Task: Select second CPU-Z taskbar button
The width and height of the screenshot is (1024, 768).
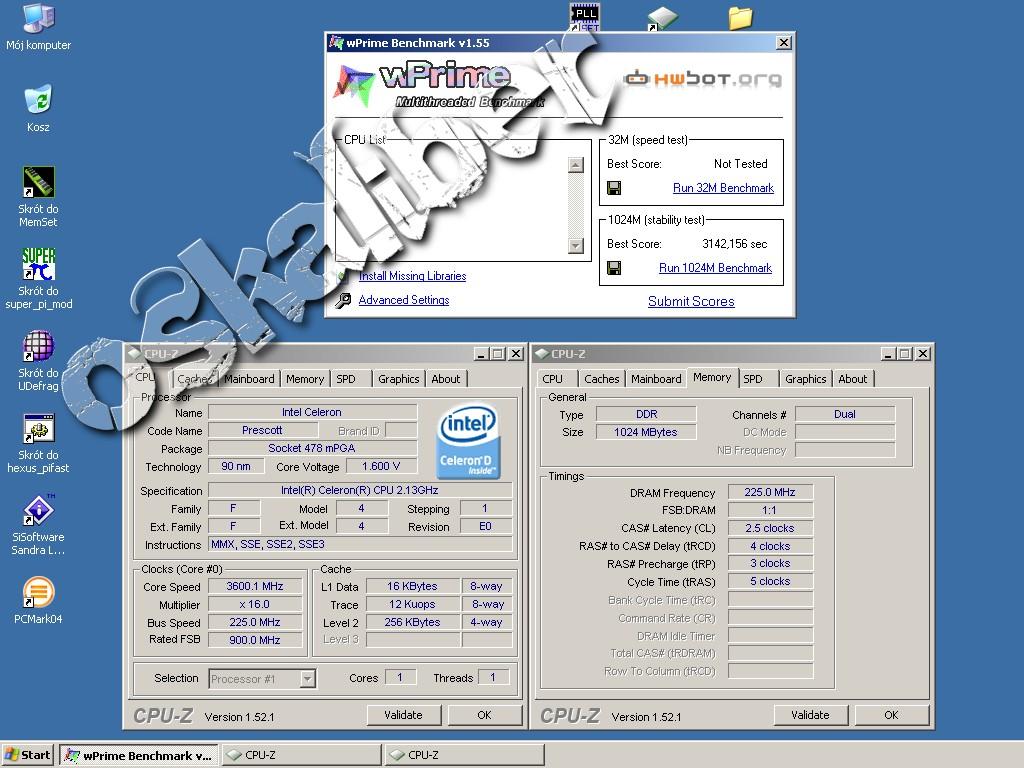Action: [x=464, y=755]
